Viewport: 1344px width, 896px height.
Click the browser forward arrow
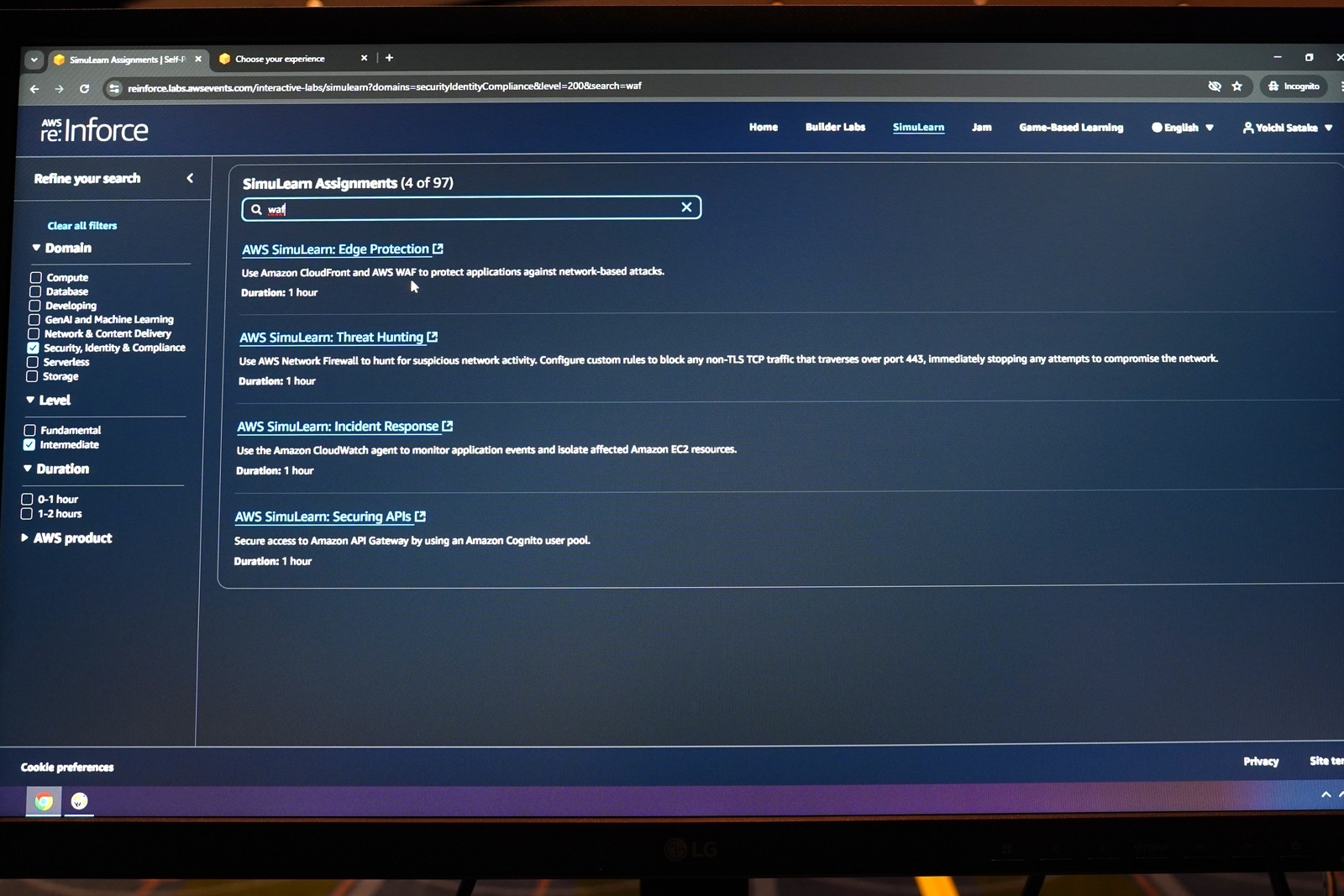pos(59,88)
